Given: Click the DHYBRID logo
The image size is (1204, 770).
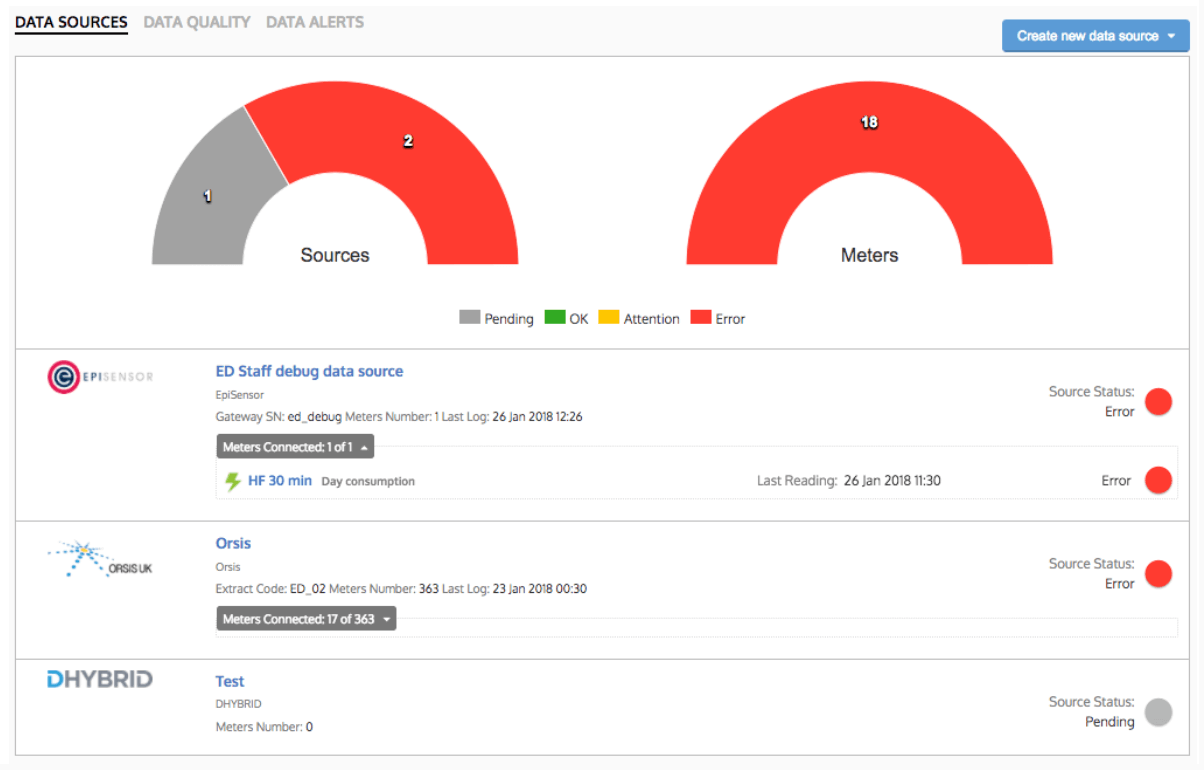Looking at the screenshot, I should tap(100, 680).
